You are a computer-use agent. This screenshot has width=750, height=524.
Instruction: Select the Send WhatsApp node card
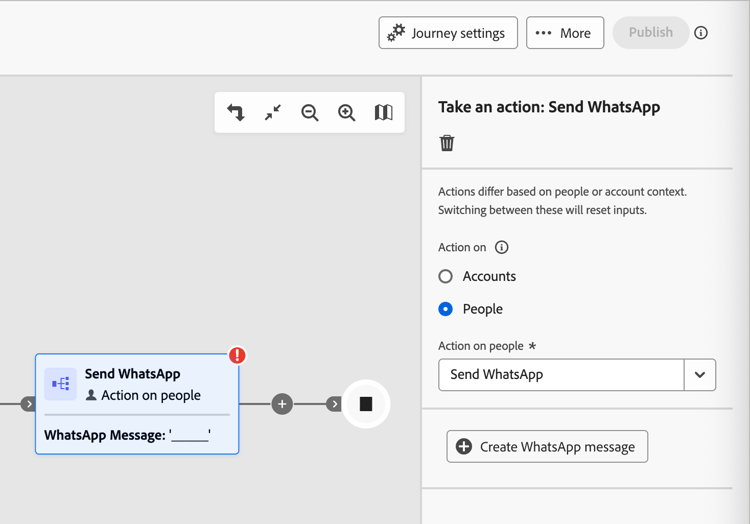137,404
